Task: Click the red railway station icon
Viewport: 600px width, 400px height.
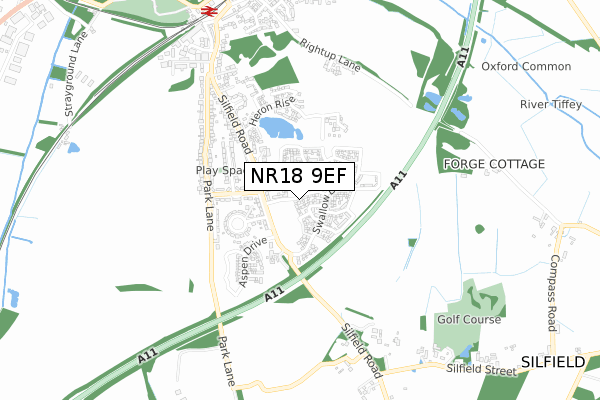Action: [209, 11]
